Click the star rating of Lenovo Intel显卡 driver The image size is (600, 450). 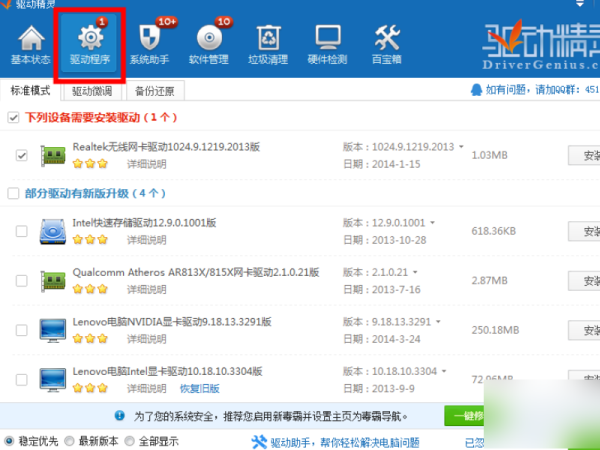(90, 388)
